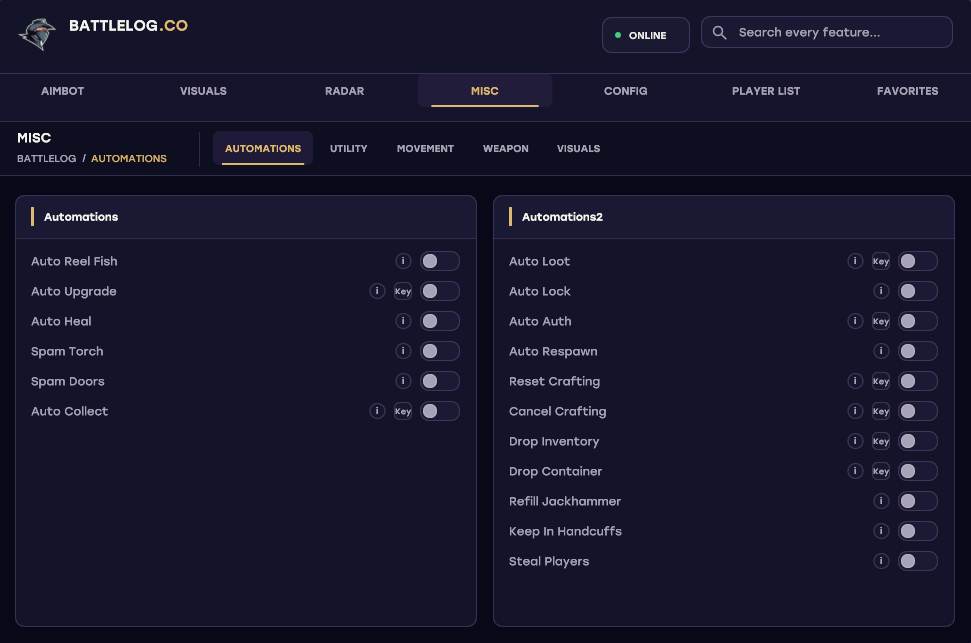Screen dimensions: 971x643
Task: Click the BATTLELOG breadcrumb link
Action: point(46,159)
